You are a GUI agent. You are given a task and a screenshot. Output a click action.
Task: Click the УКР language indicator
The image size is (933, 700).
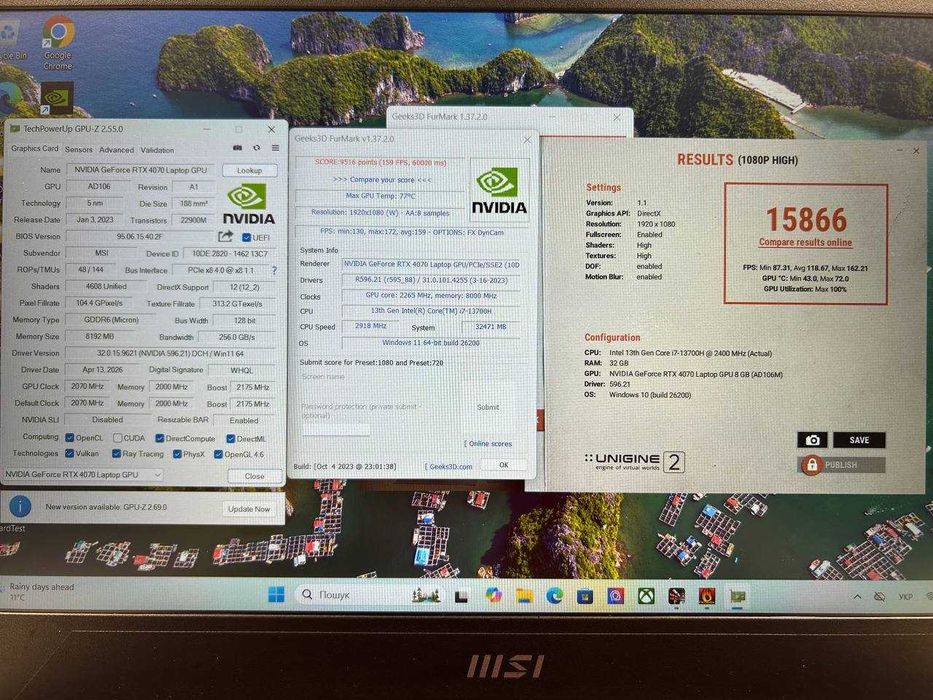pos(906,596)
